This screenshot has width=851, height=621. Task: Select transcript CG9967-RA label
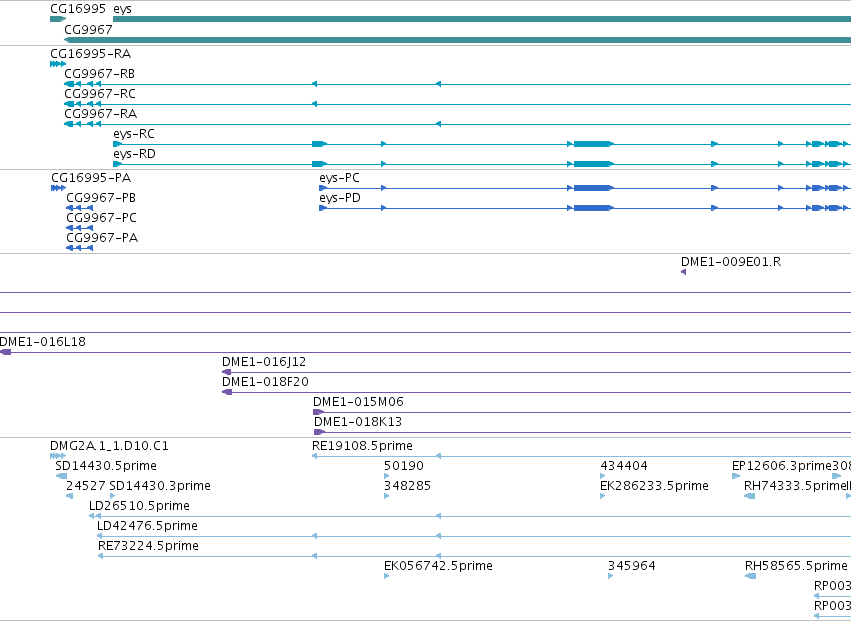(x=100, y=114)
